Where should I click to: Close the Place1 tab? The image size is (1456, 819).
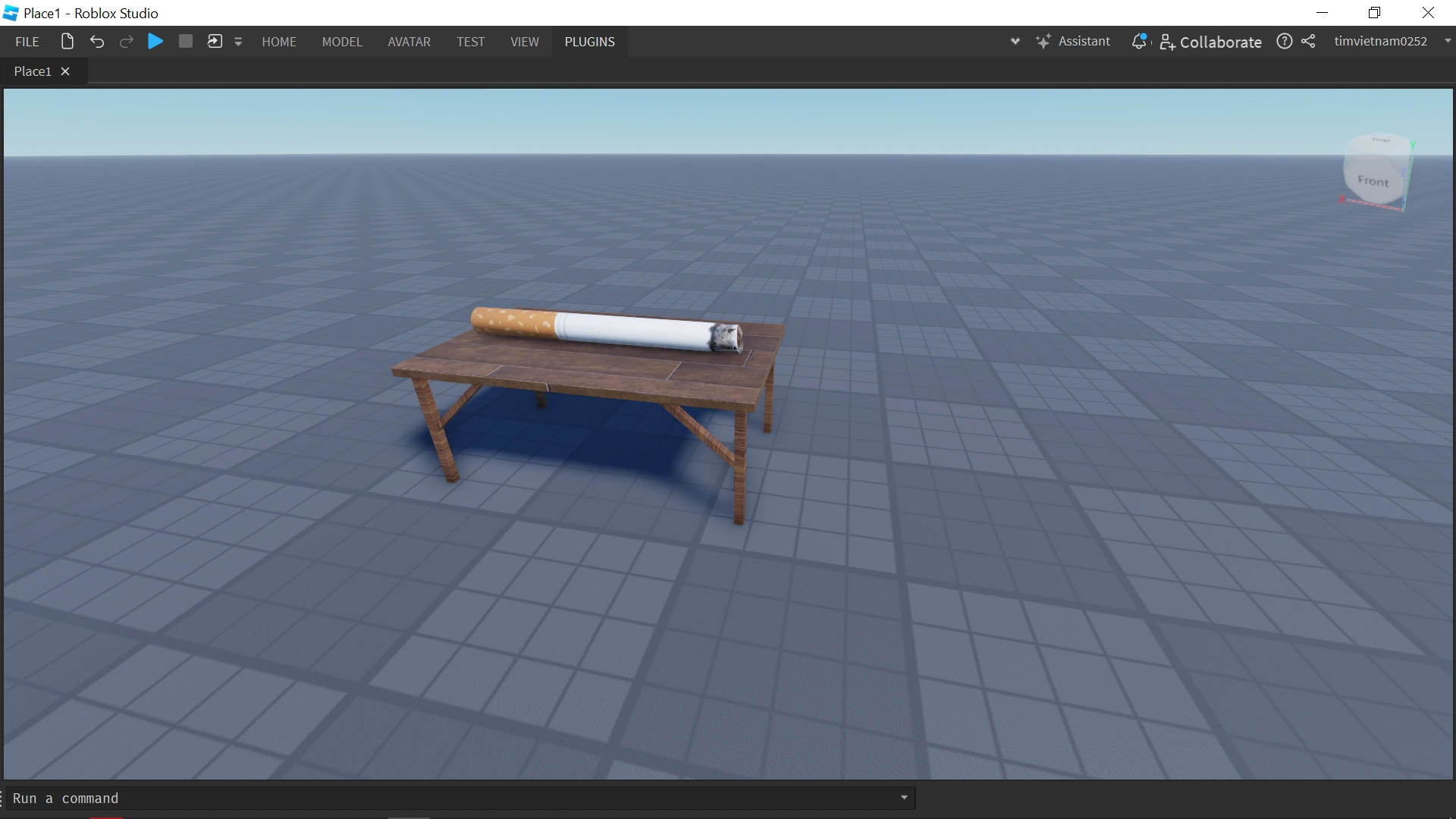pos(65,71)
